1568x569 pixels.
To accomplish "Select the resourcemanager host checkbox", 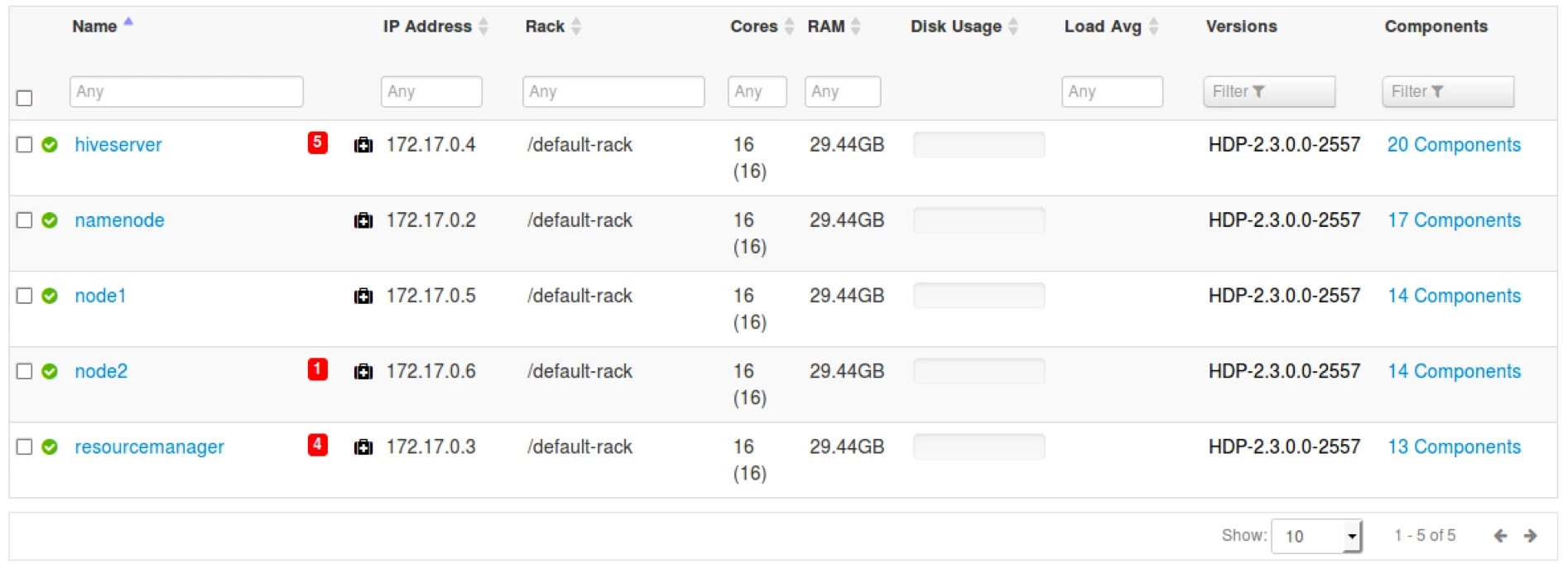I will pyautogui.click(x=25, y=446).
